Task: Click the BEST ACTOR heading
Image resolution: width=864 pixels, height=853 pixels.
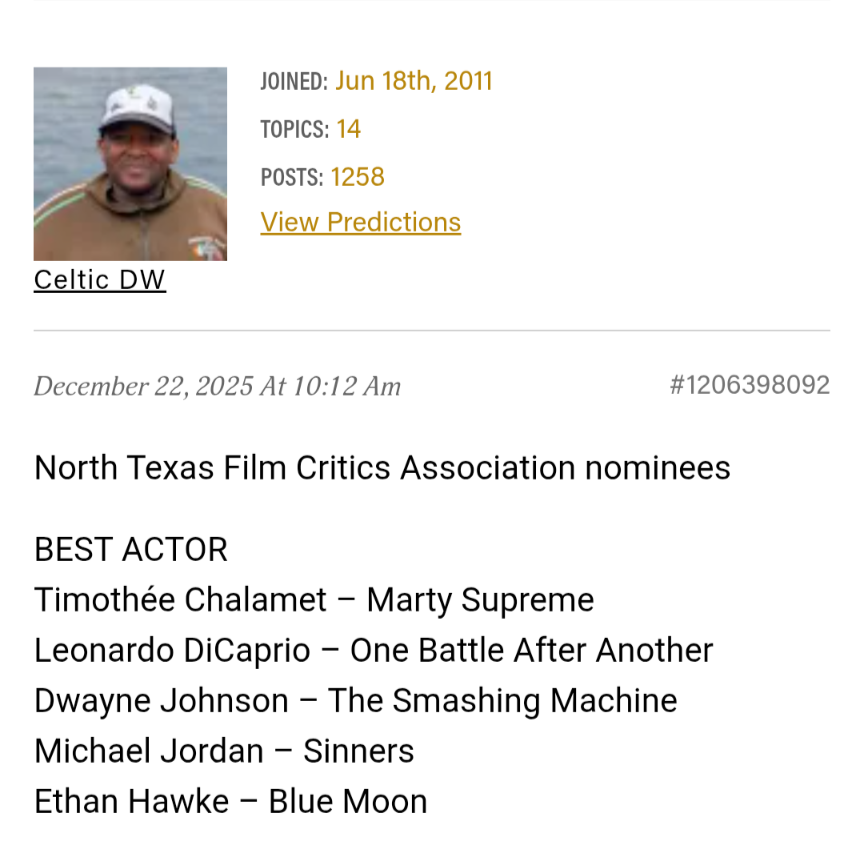Action: point(131,549)
